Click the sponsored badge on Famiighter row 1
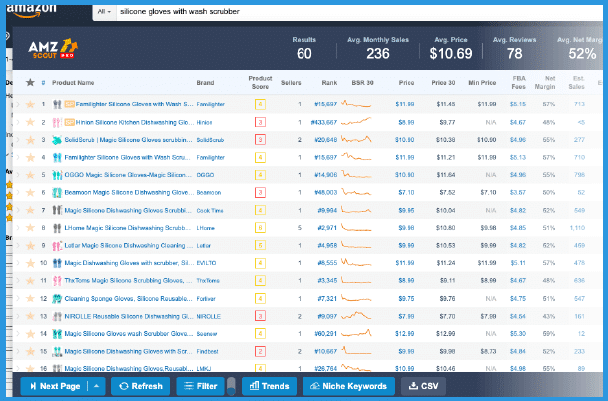The width and height of the screenshot is (608, 401). click(x=69, y=104)
